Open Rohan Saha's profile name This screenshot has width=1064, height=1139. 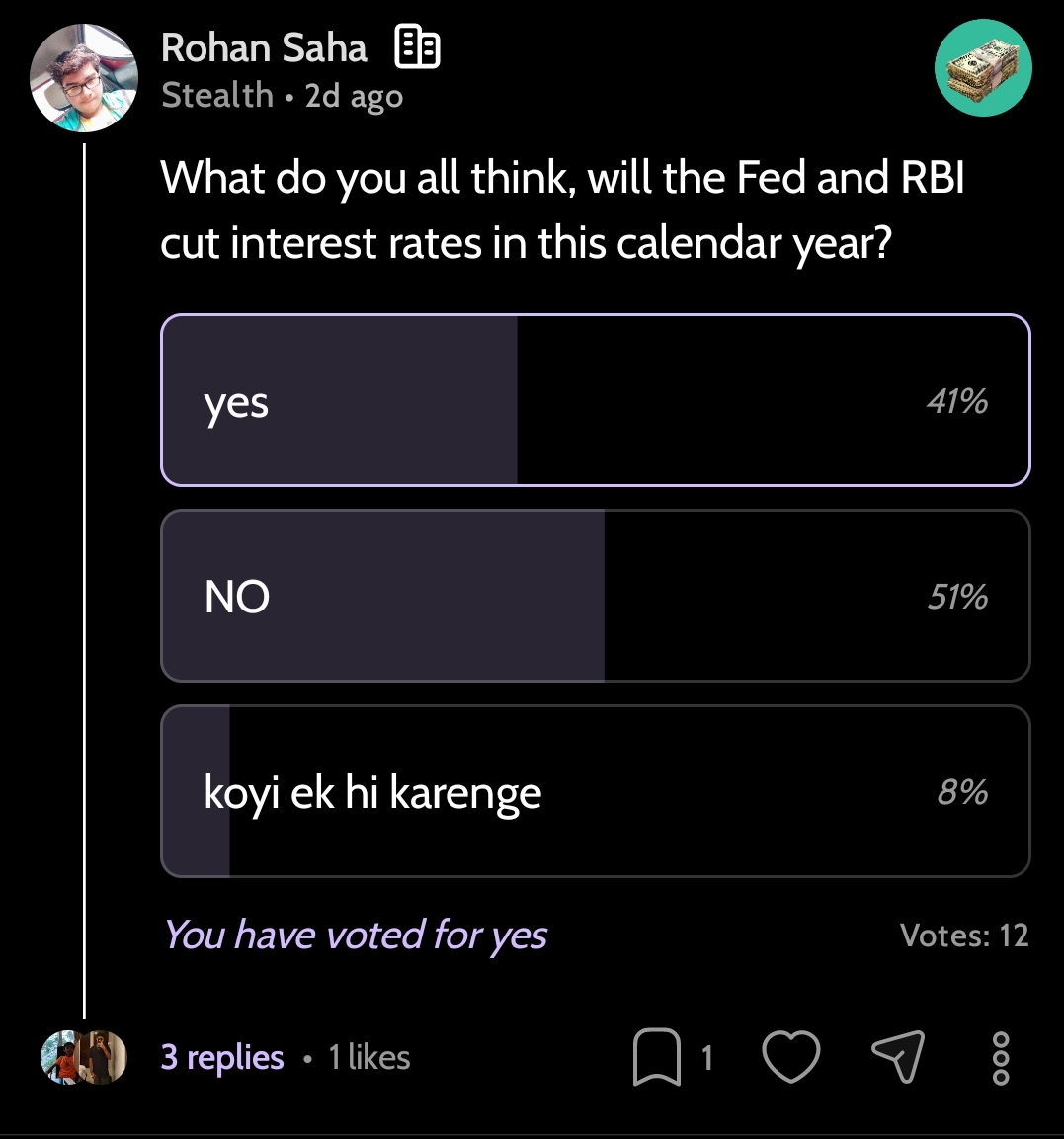click(264, 47)
